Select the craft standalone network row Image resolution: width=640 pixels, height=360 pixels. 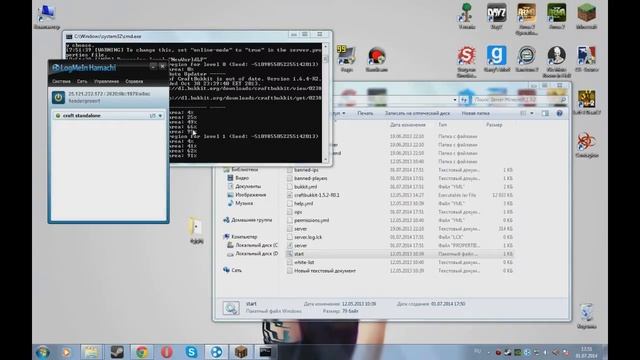pos(109,116)
